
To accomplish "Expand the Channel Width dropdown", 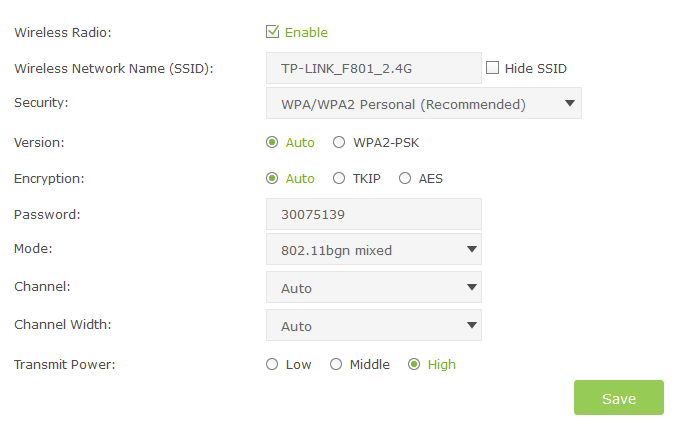I will [x=374, y=326].
